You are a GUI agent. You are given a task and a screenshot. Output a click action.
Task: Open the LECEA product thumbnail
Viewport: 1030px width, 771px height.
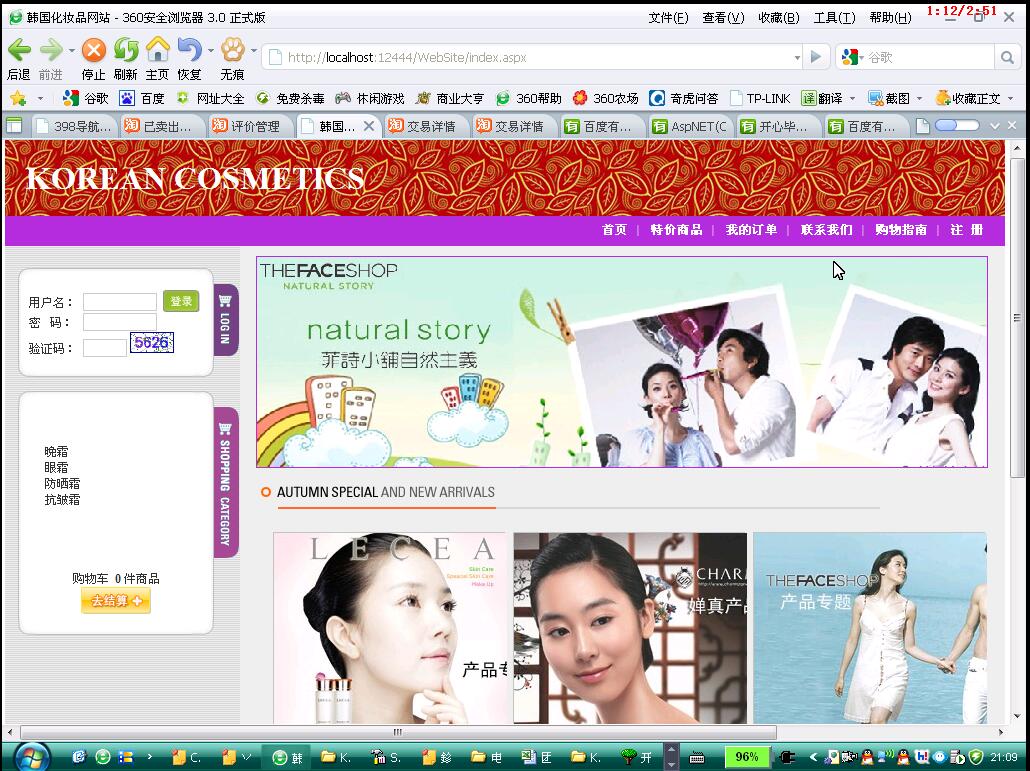pyautogui.click(x=392, y=628)
